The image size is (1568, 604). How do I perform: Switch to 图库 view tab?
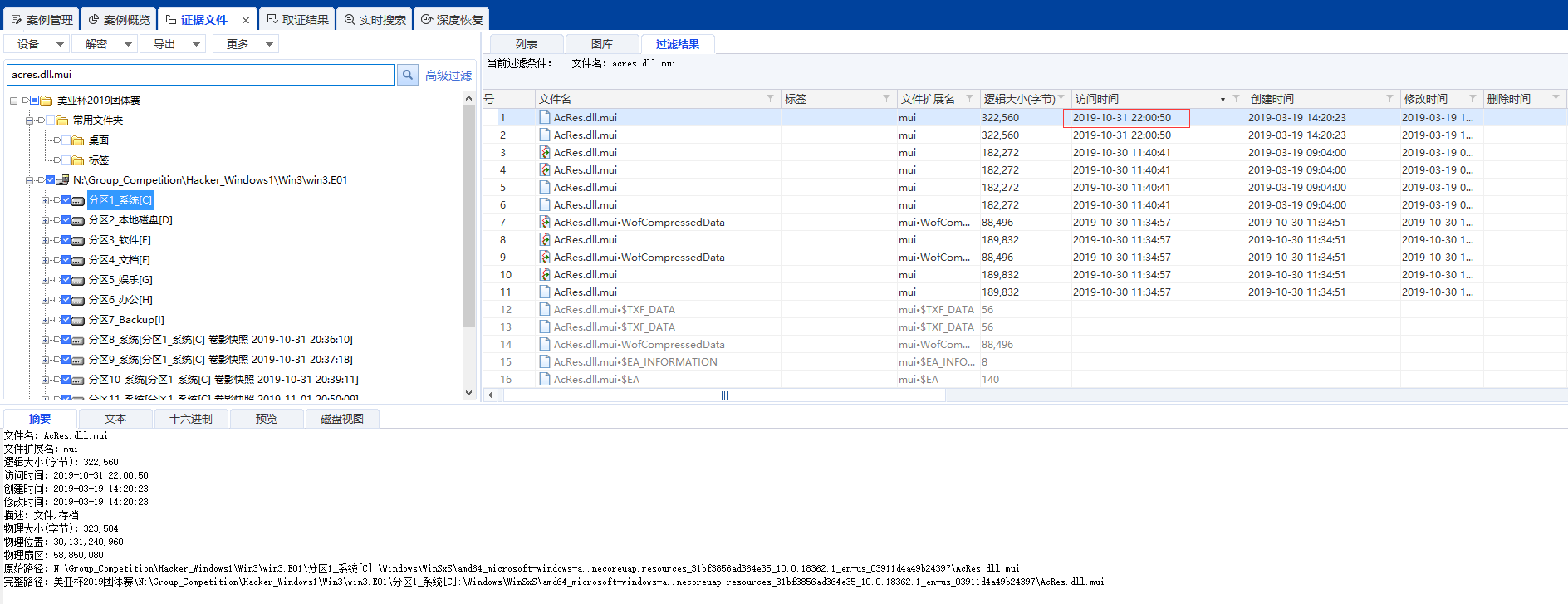click(602, 44)
